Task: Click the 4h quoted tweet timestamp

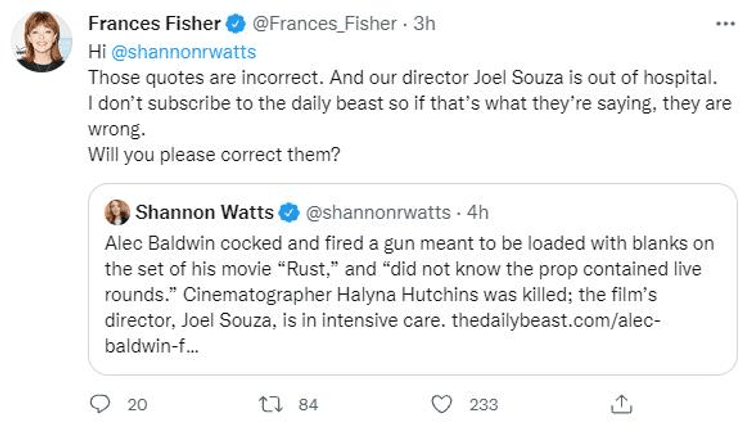Action: (x=478, y=212)
